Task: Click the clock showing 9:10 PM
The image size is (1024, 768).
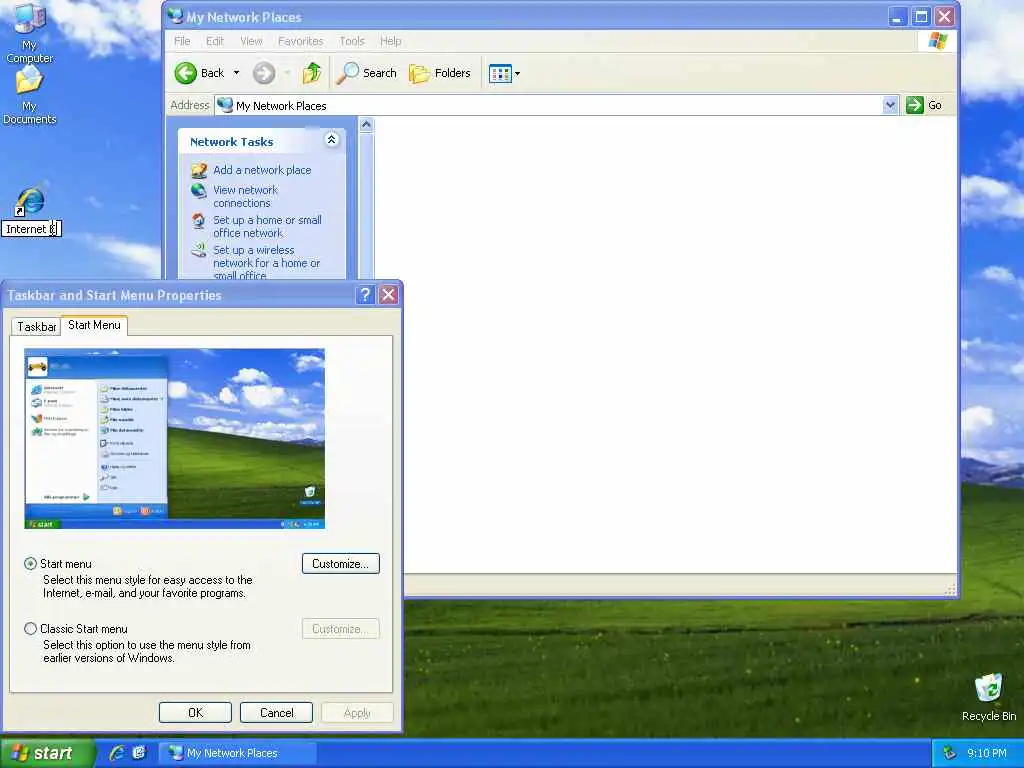Action: 986,754
